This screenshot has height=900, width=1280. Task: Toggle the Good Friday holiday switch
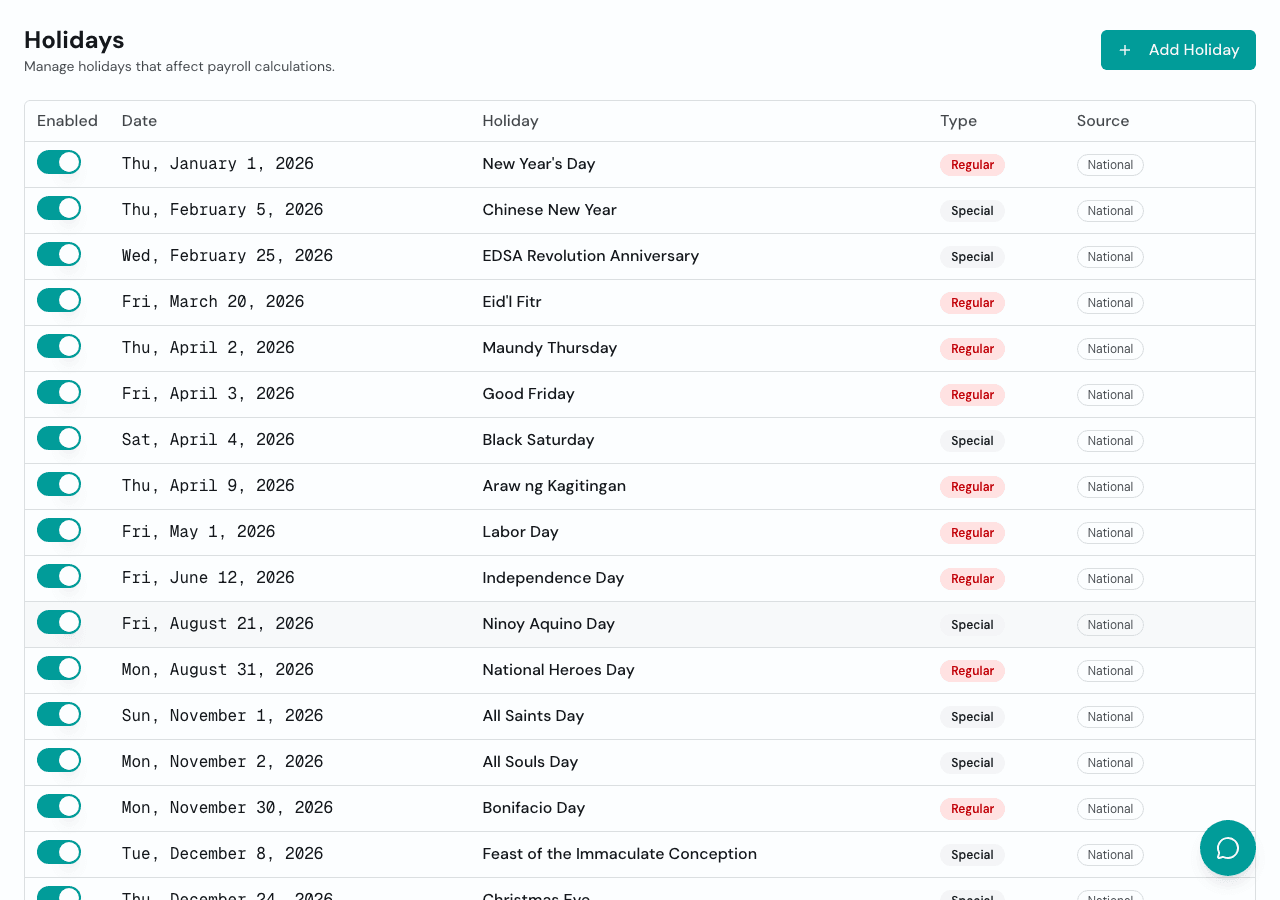(59, 393)
